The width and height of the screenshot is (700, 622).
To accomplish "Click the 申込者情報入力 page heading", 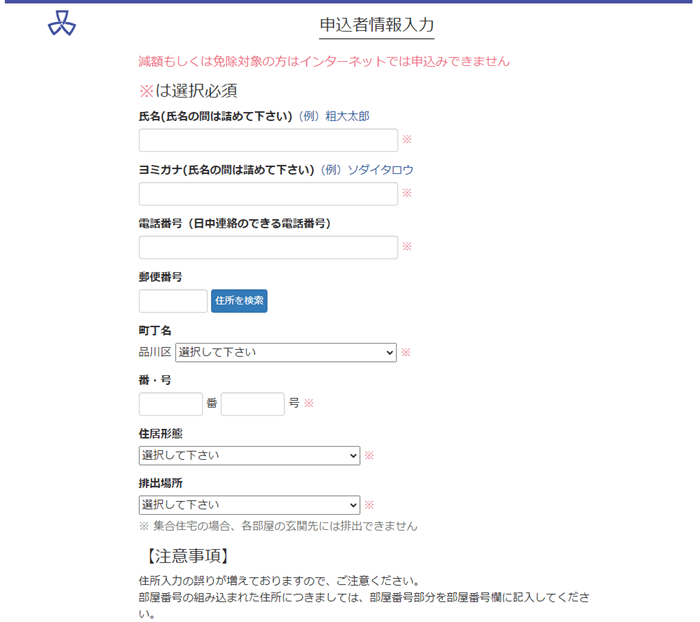I will 377,25.
